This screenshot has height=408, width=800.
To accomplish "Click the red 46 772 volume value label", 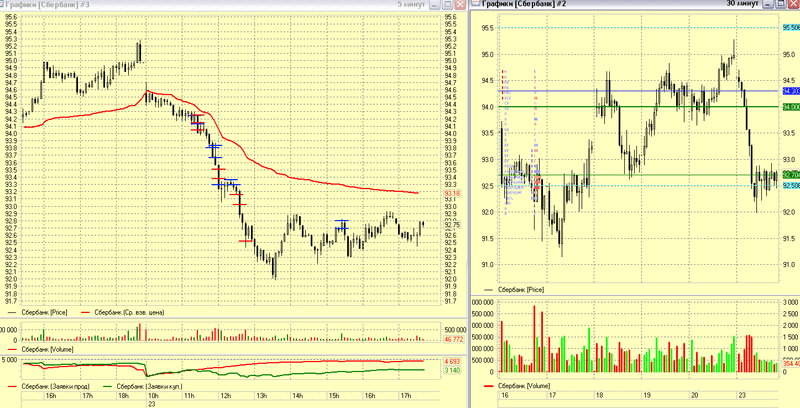I will click(x=454, y=339).
